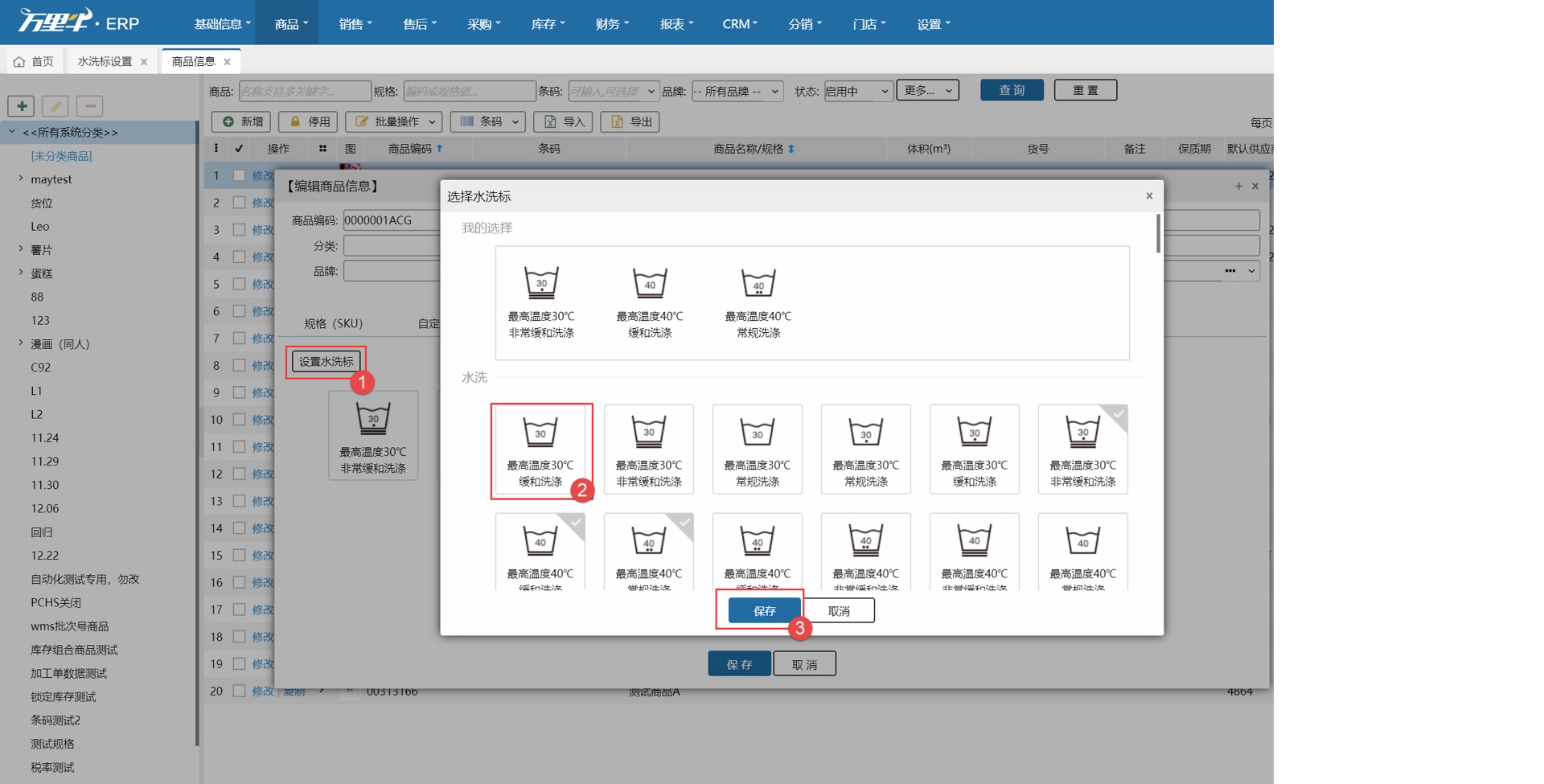Click the 停用 lock button
This screenshot has width=1544, height=784.
308,121
